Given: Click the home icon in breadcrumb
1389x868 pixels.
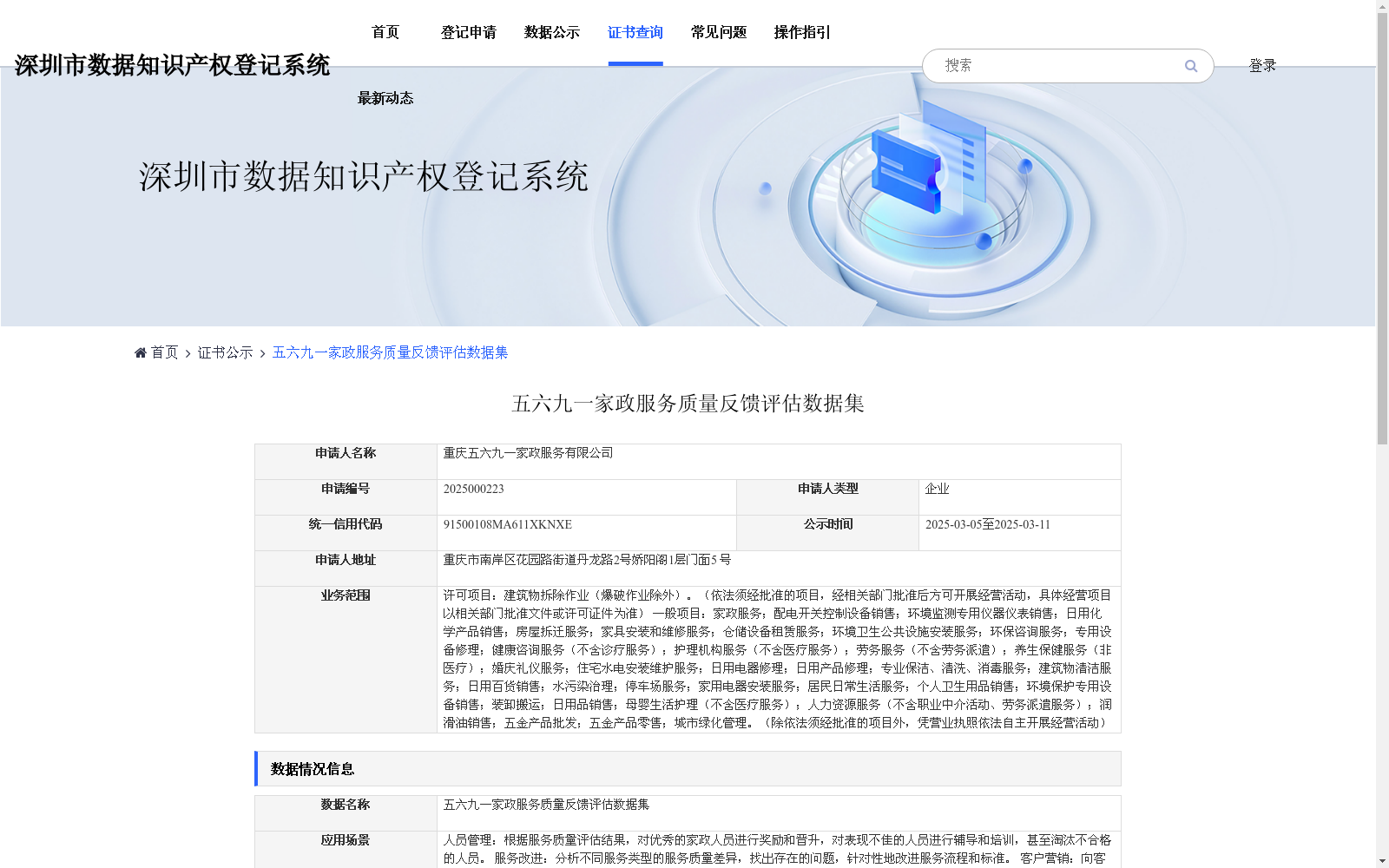Looking at the screenshot, I should (x=141, y=352).
